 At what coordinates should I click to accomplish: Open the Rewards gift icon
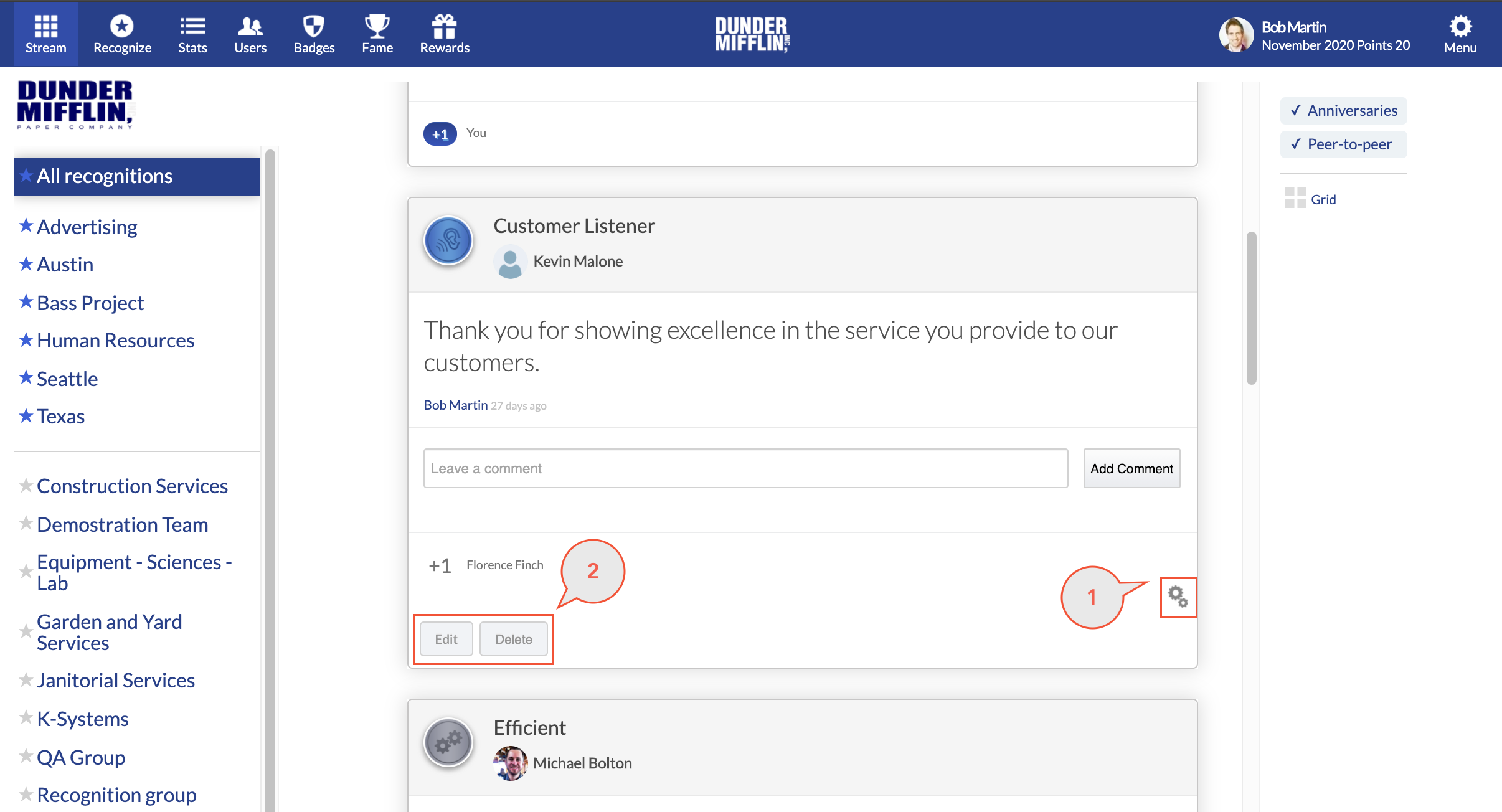(444, 27)
